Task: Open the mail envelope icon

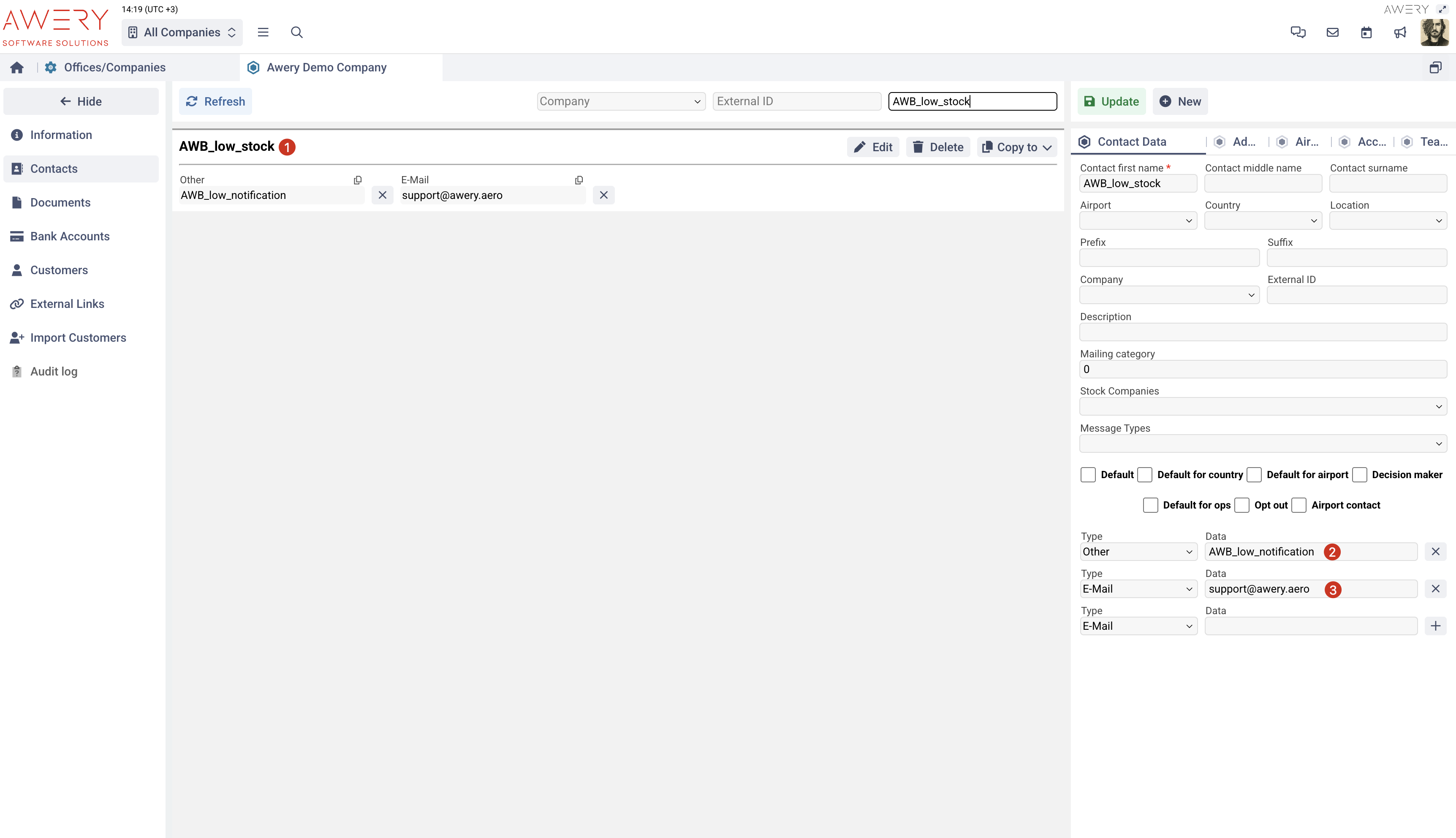Action: [x=1332, y=32]
